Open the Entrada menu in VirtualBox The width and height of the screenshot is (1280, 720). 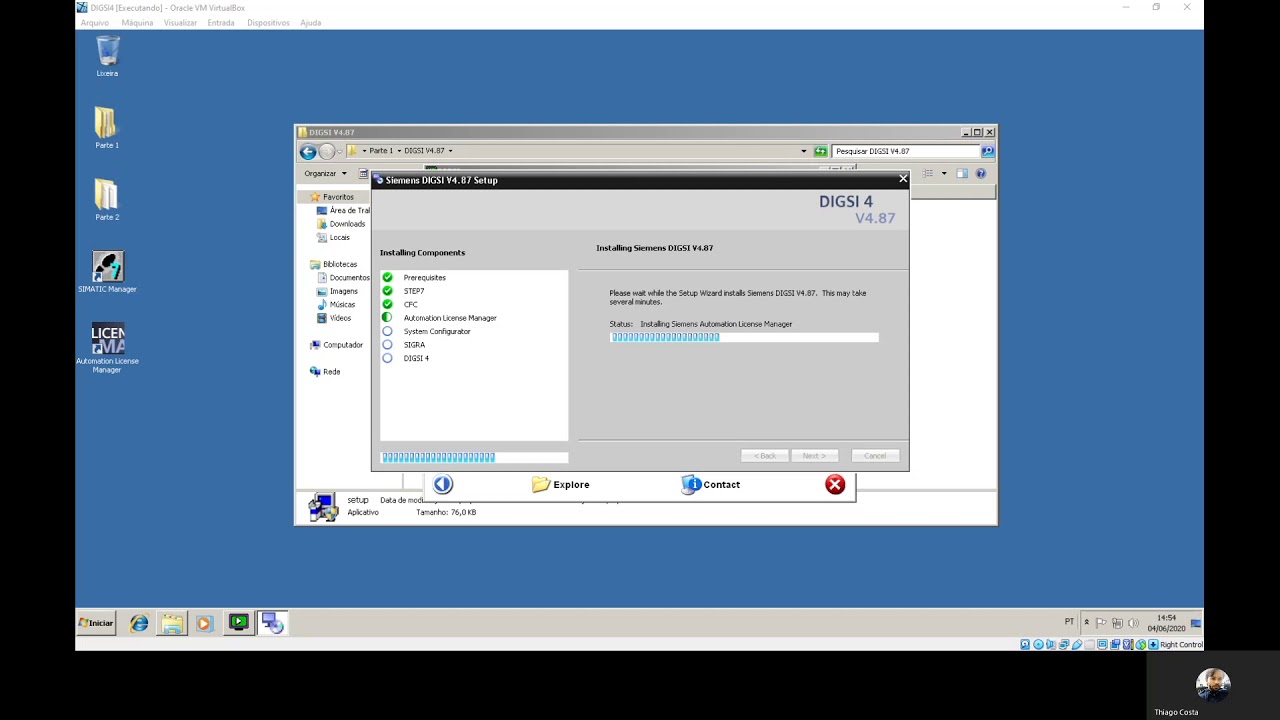pyautogui.click(x=221, y=23)
